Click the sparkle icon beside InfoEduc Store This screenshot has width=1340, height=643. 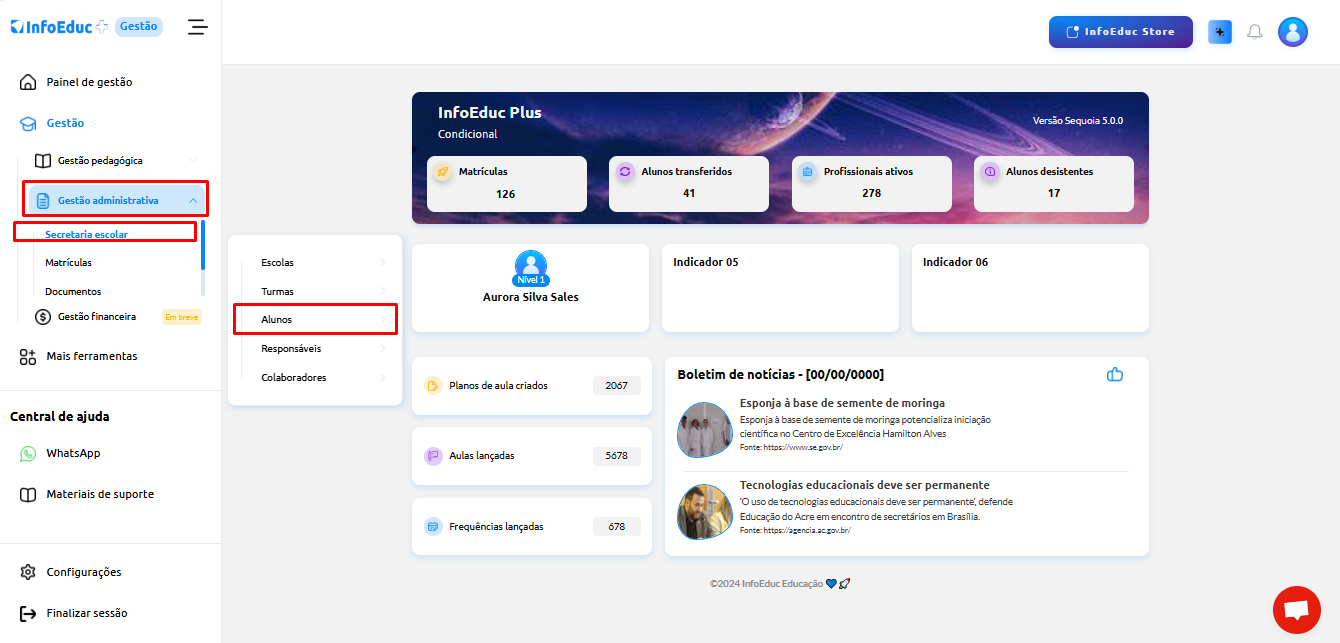pos(1220,32)
